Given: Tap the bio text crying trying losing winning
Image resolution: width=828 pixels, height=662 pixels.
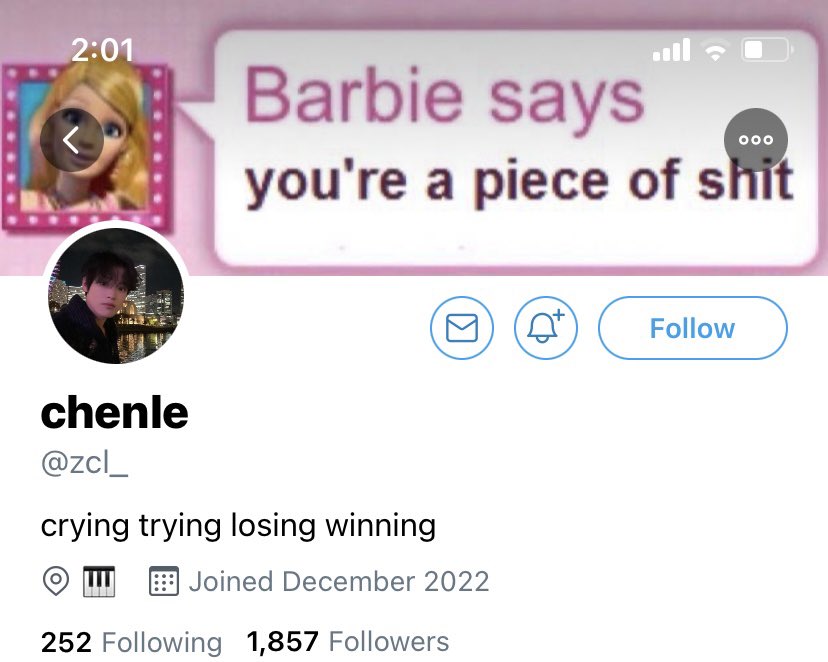Looking at the screenshot, I should [239, 526].
